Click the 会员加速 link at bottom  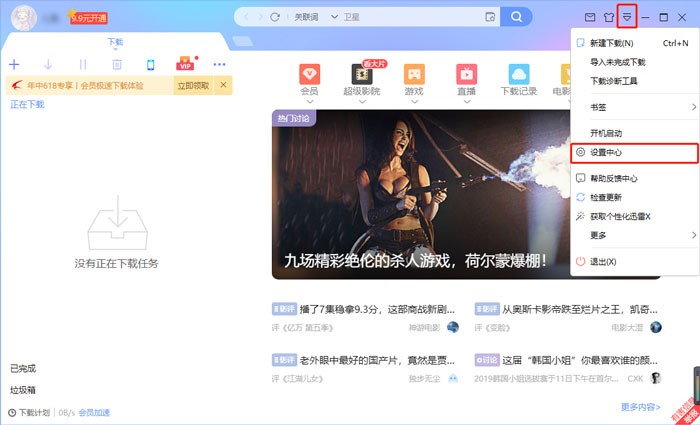(x=94, y=412)
